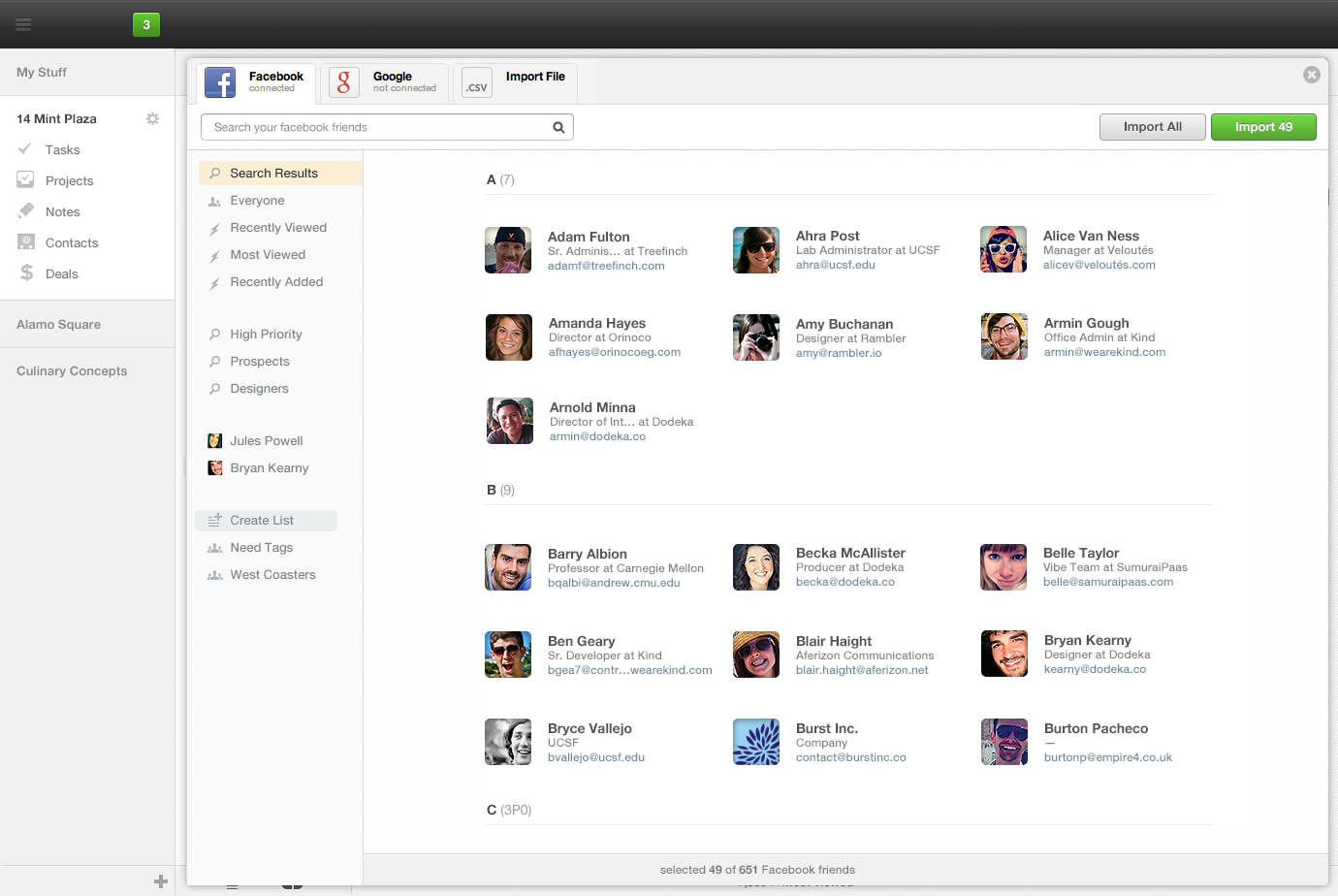Screen dimensions: 1338x896
Task: Click the burtonp@empire4.co.uk email link
Action: (x=1108, y=757)
